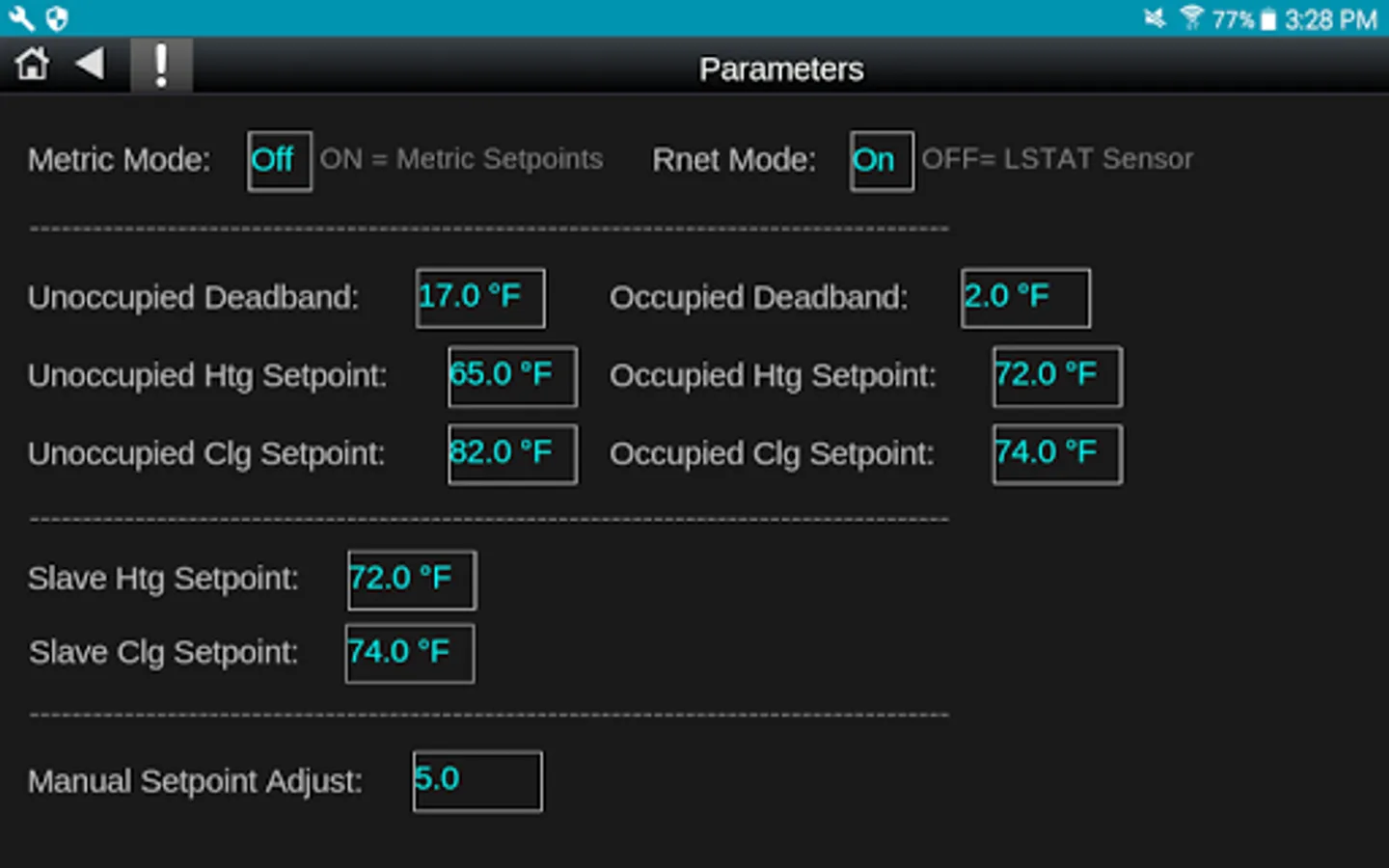This screenshot has width=1389, height=868.
Task: Edit the Unoccupied Deadband value
Action: tap(480, 298)
